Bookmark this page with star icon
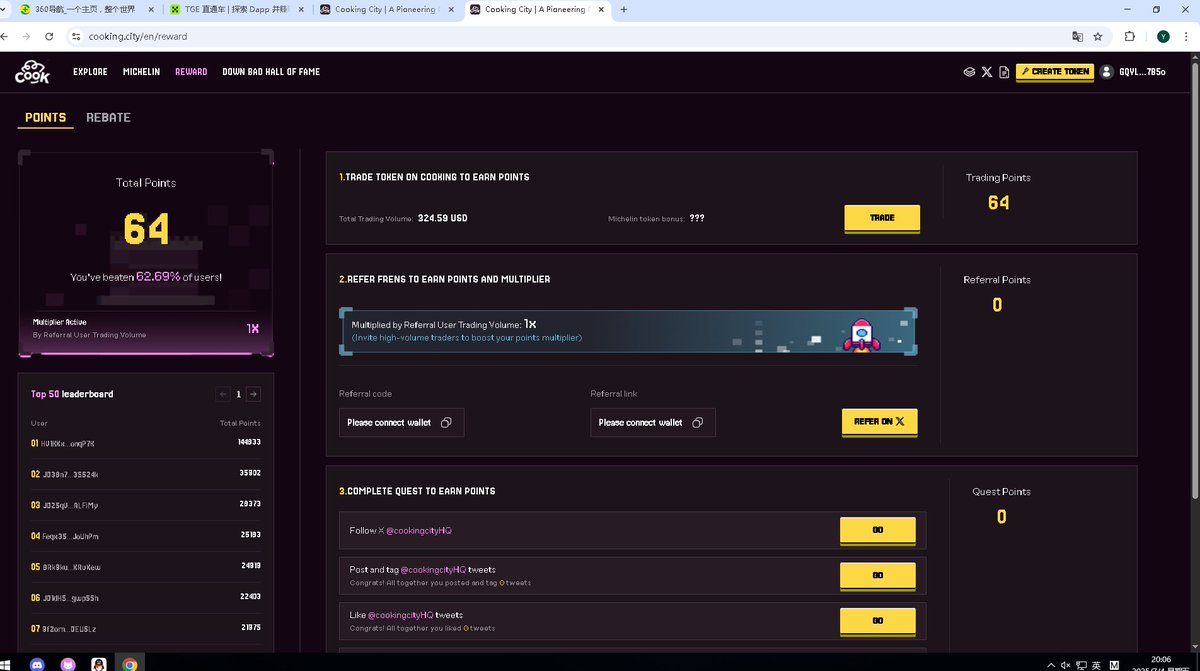This screenshot has height=671, width=1200. tap(1098, 36)
